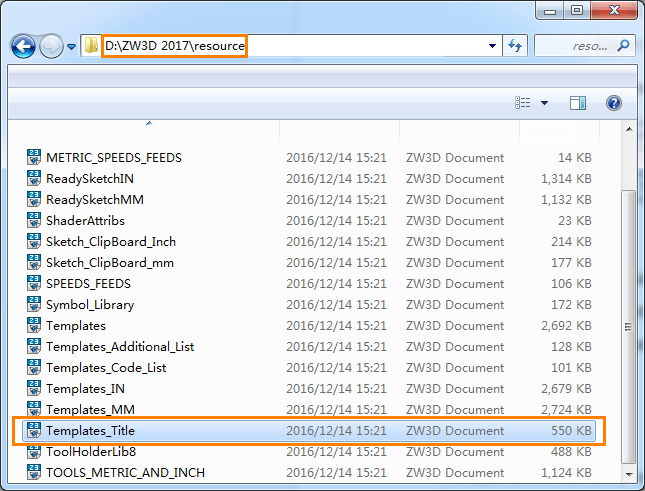Click the Templates_Additional_List file icon
Screen dimensions: 645x491
click(34, 346)
